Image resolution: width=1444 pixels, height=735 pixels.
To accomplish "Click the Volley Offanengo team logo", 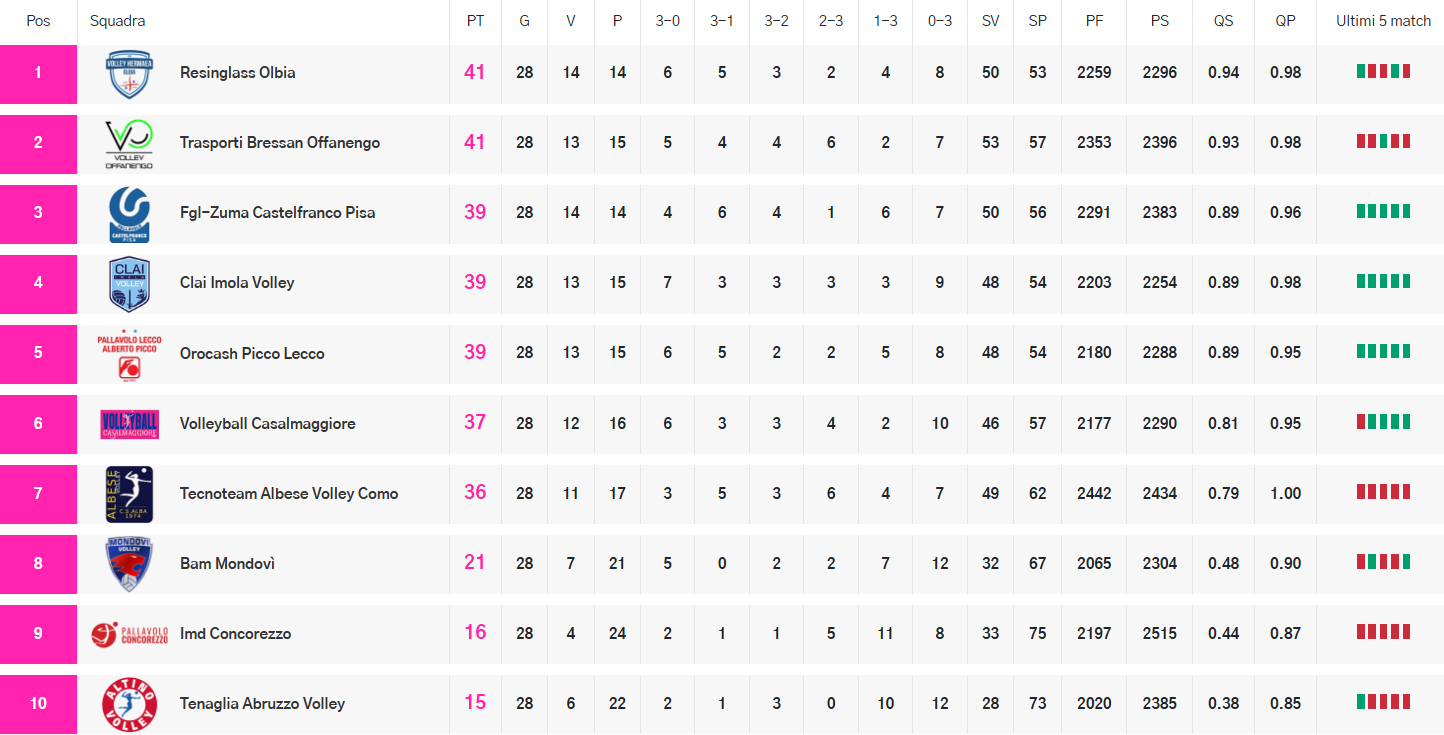I will click(129, 143).
